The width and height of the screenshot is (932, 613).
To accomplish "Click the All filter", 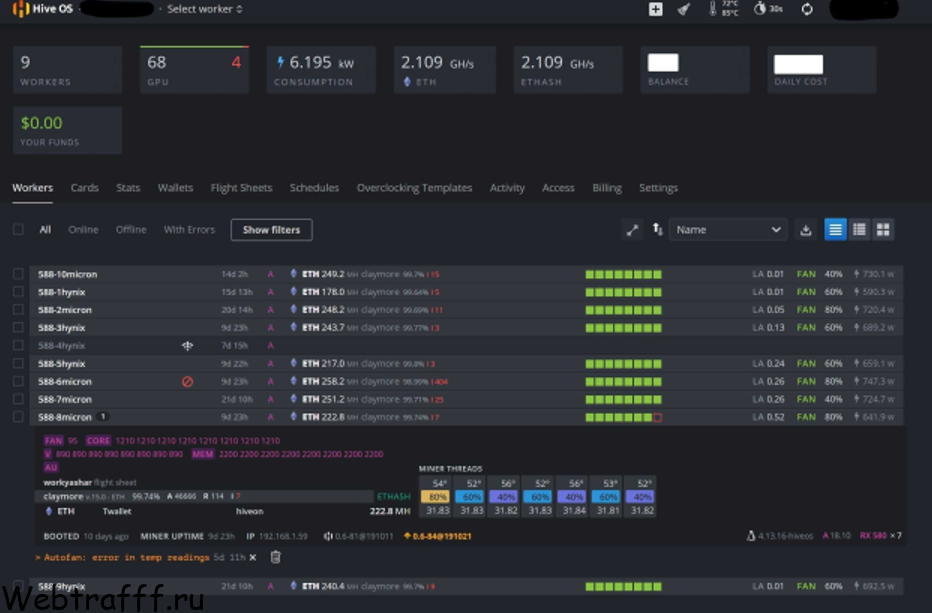I will tap(45, 230).
